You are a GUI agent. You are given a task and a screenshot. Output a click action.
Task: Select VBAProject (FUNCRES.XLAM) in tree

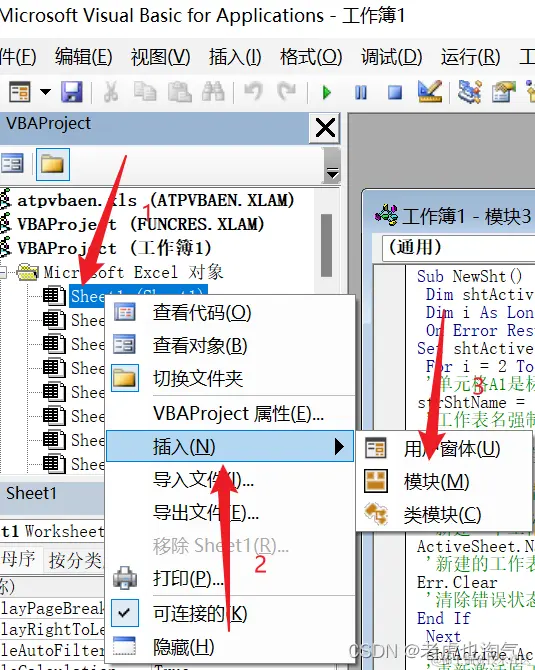tap(141, 224)
